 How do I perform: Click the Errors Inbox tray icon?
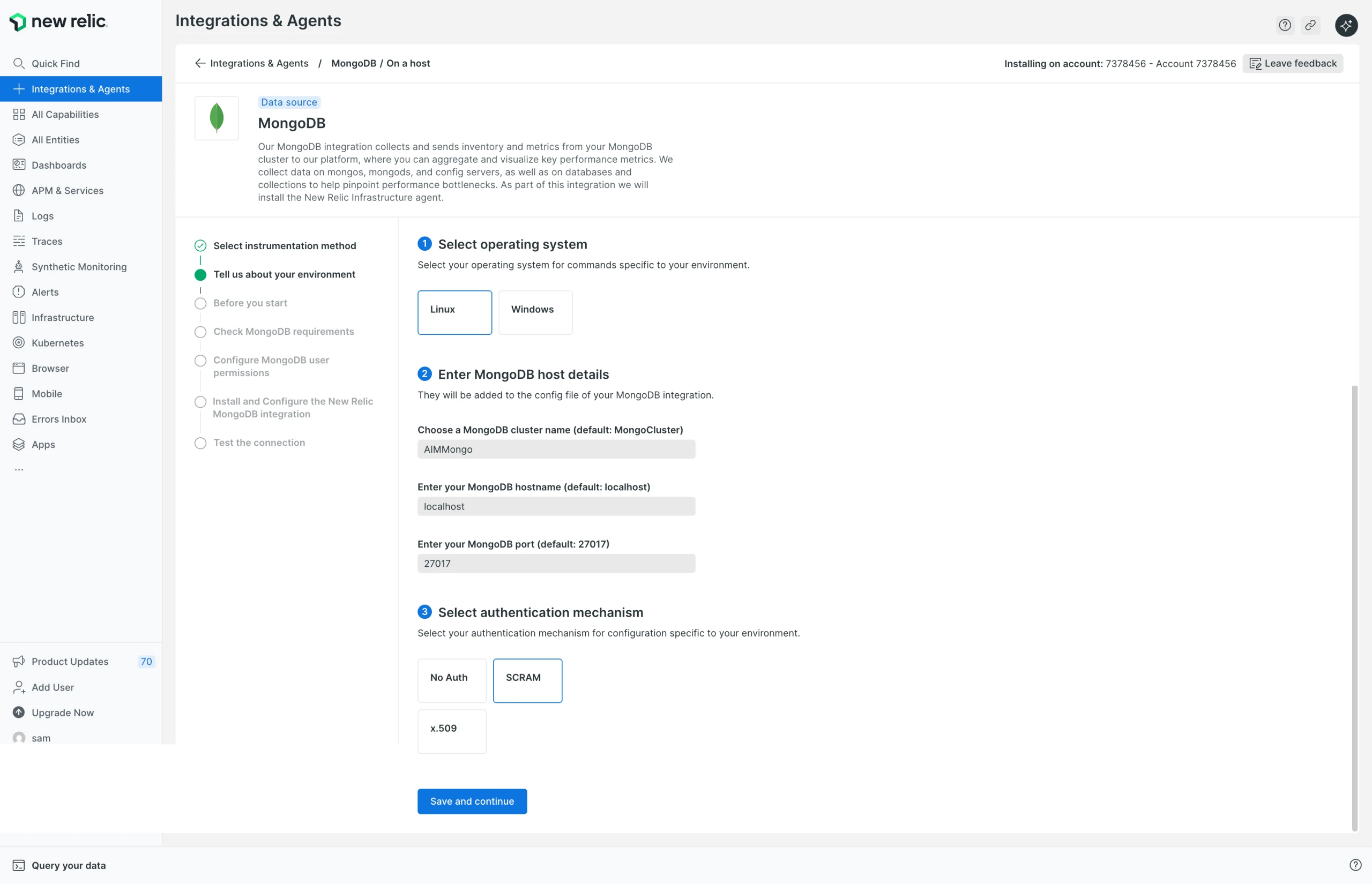[x=19, y=419]
